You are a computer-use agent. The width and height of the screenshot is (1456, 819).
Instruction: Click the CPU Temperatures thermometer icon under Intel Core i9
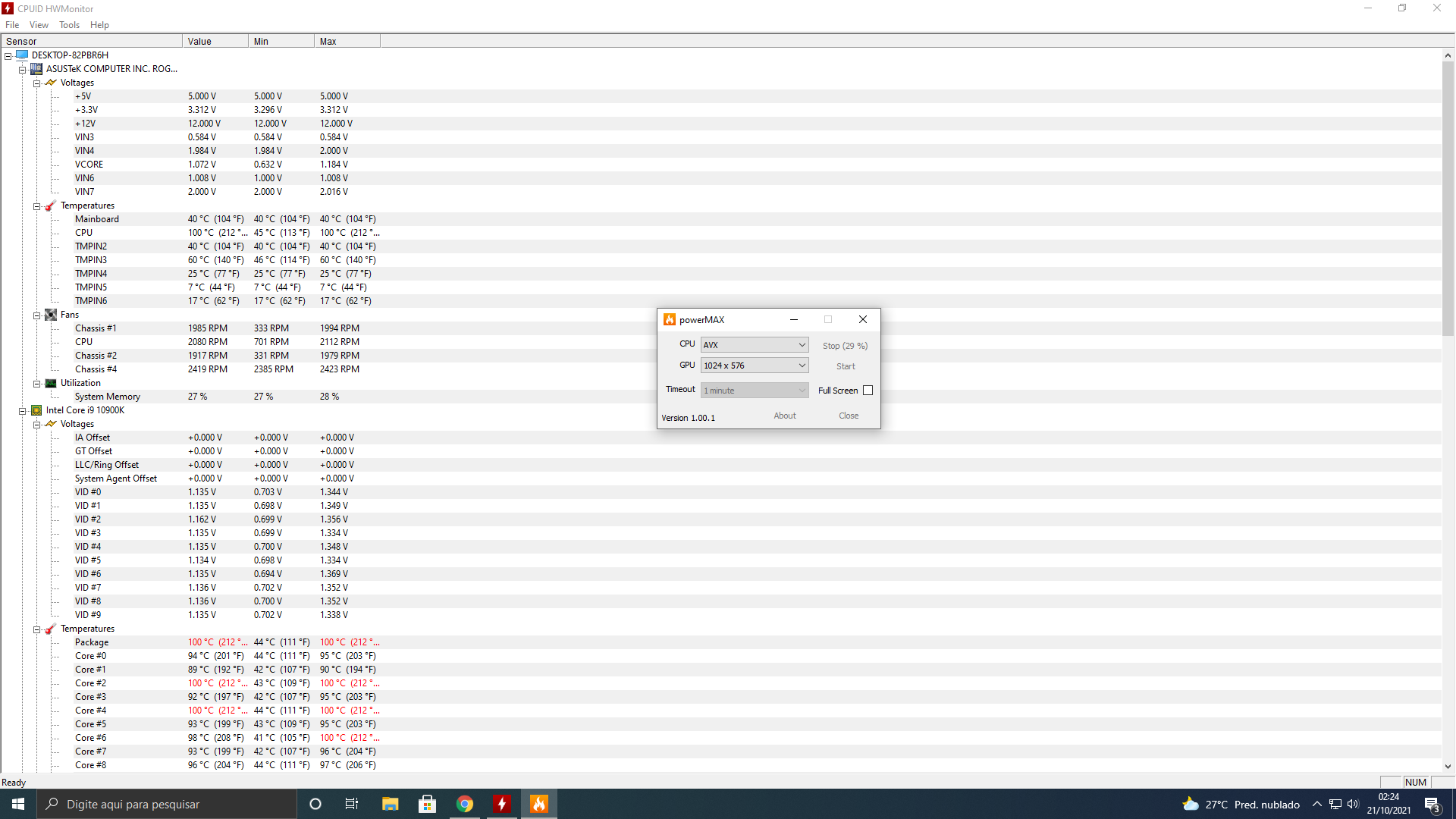51,629
